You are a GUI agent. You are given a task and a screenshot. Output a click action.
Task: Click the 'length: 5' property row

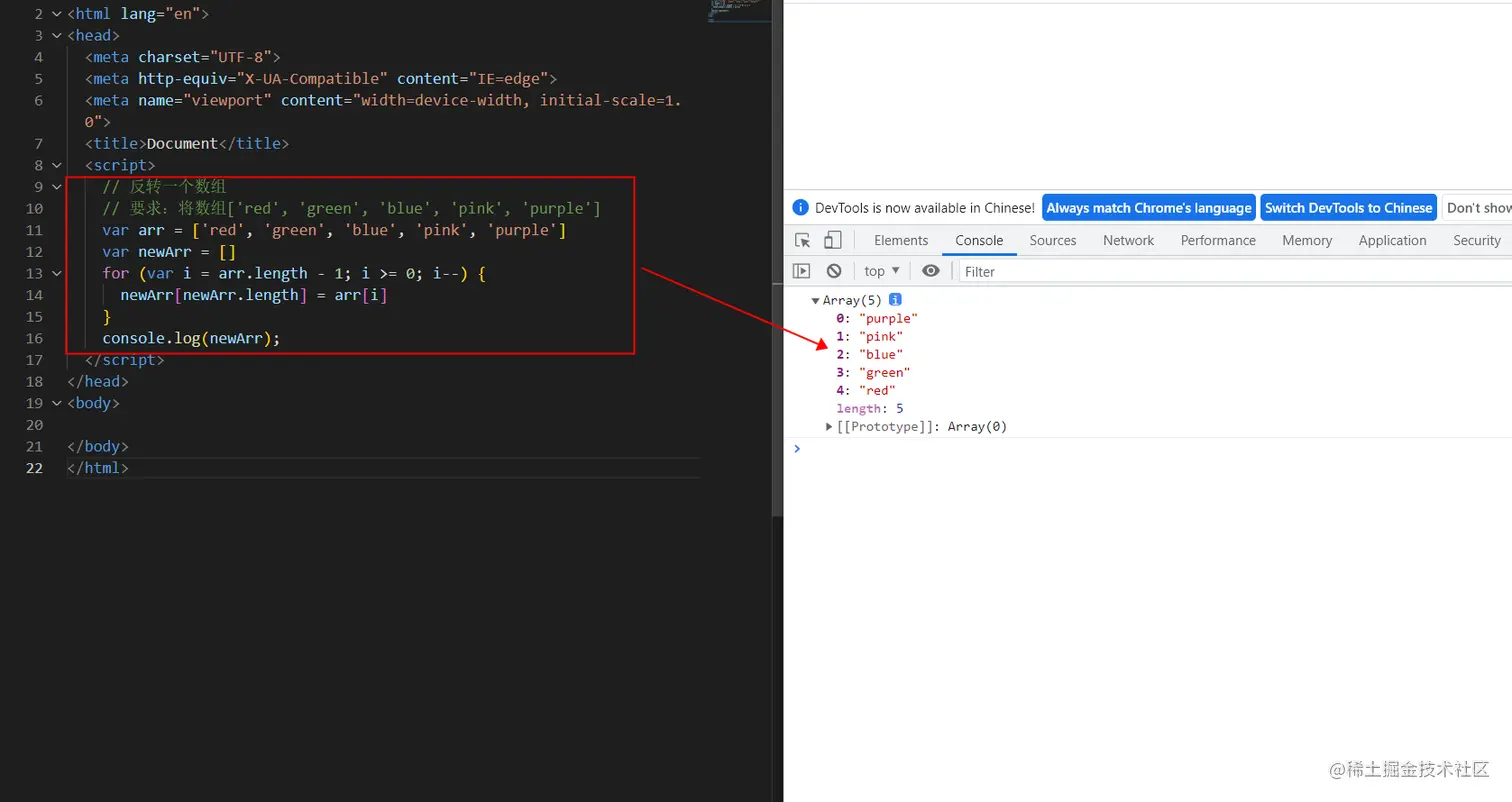(870, 408)
